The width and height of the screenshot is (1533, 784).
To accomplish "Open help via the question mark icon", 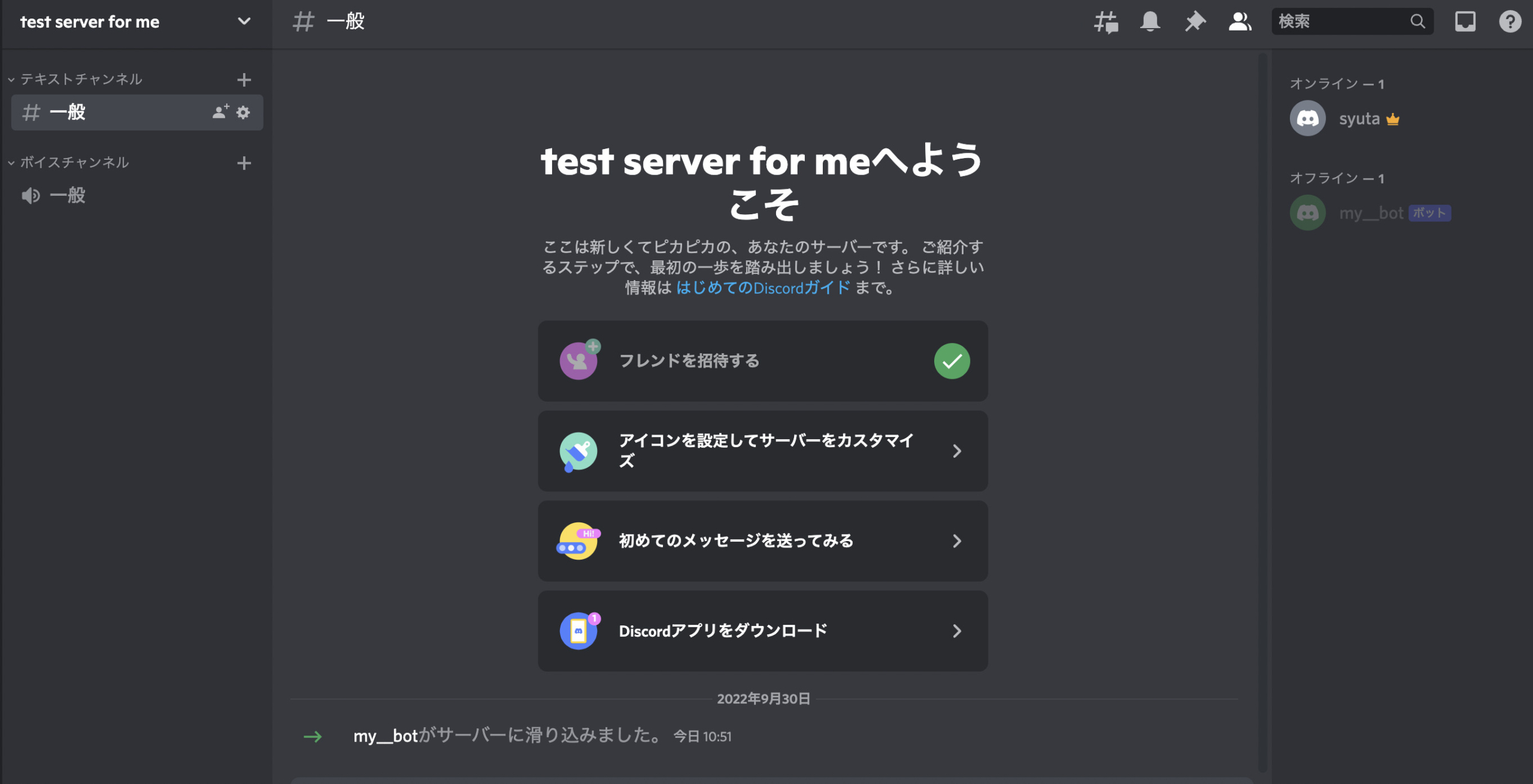I will (x=1510, y=22).
